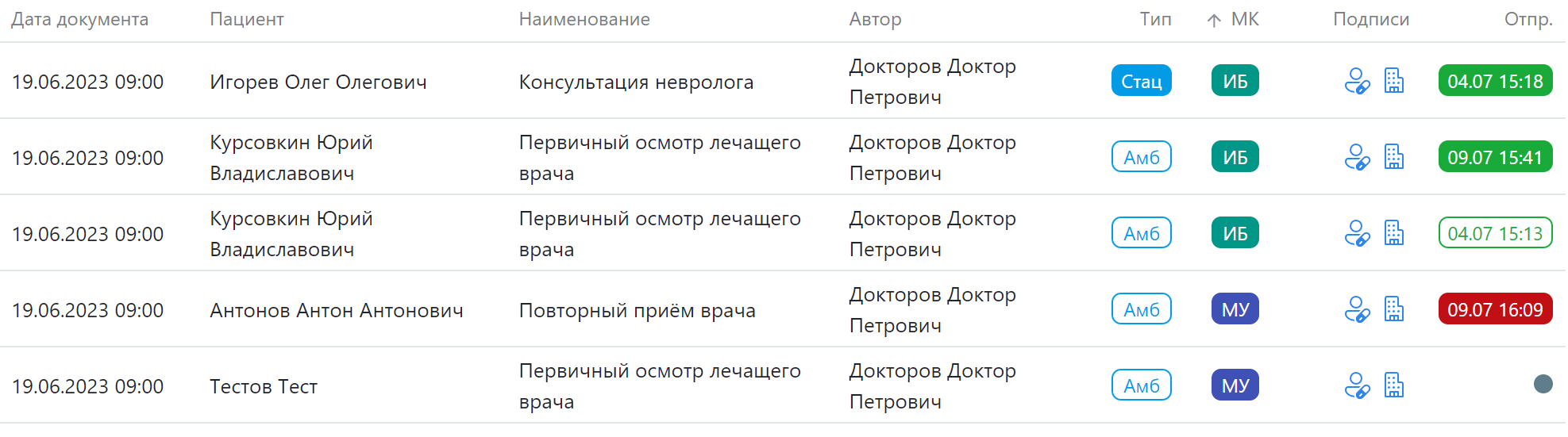Click doctor signature icon for Игорев Олег Олегович
This screenshot has width=1568, height=437.
1357,81
